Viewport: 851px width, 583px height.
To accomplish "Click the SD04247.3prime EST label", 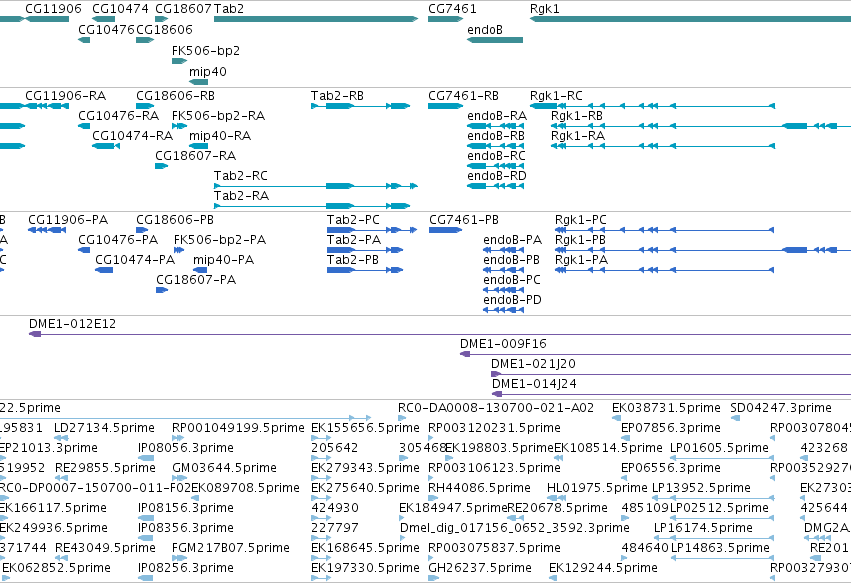I will pos(780,408).
